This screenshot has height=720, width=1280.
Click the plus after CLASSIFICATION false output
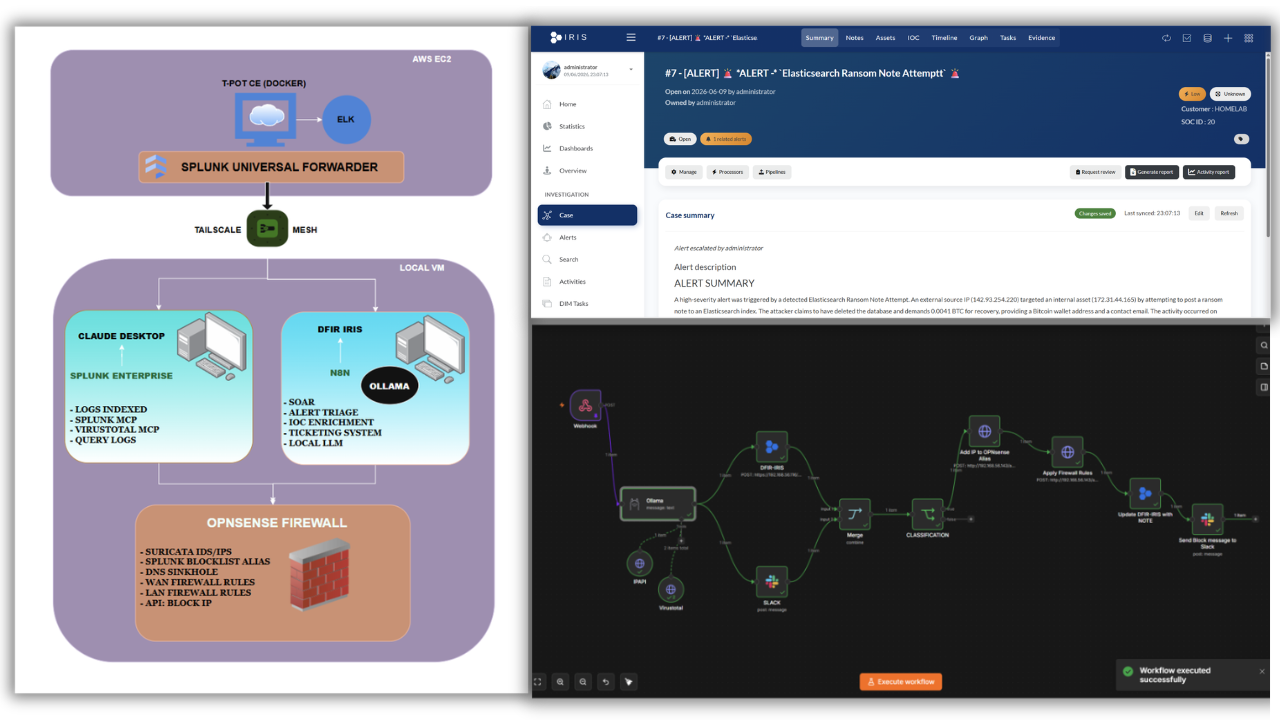970,519
